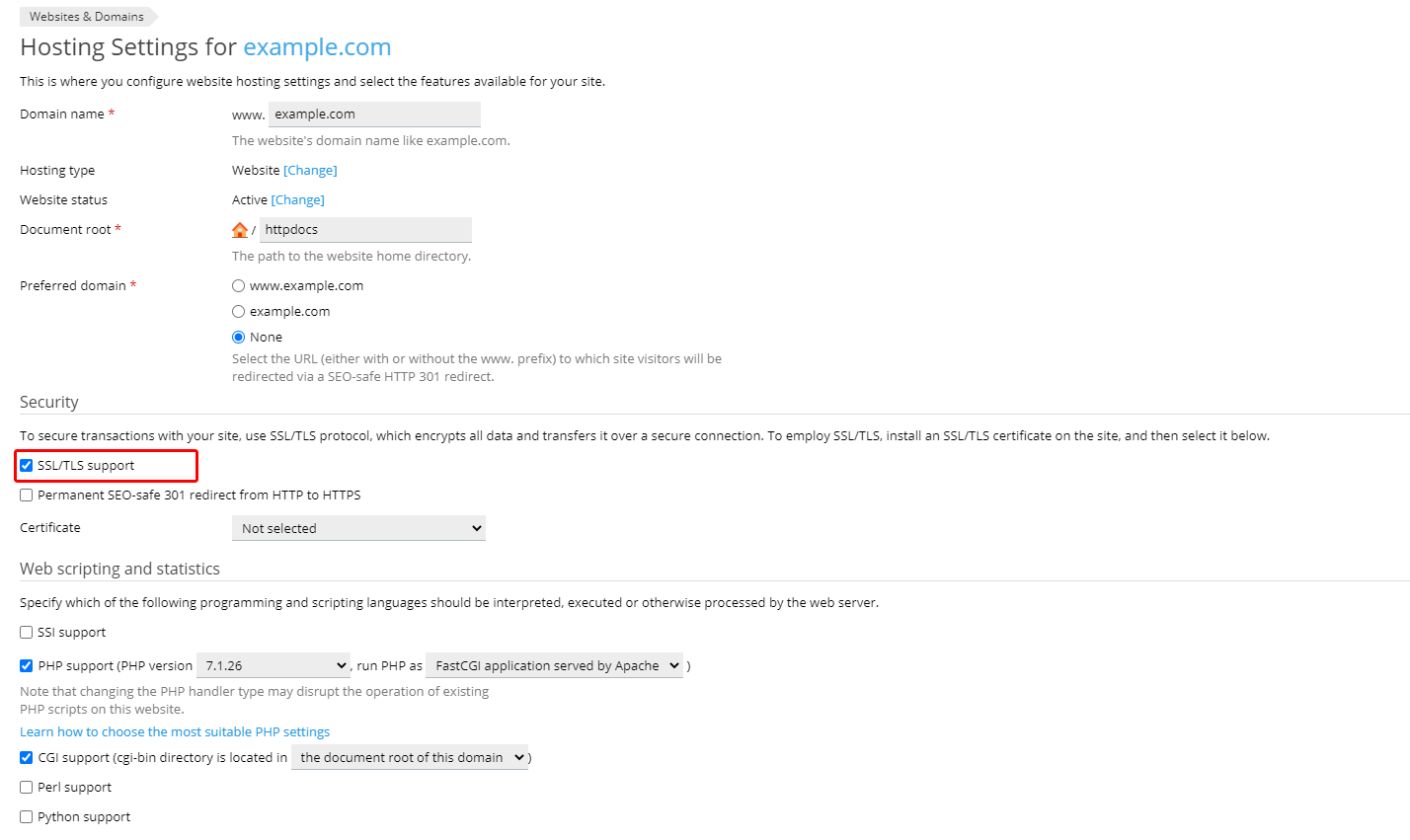Toggle PHP support checkbox
Image resolution: width=1410 pixels, height=840 pixels.
click(x=27, y=666)
